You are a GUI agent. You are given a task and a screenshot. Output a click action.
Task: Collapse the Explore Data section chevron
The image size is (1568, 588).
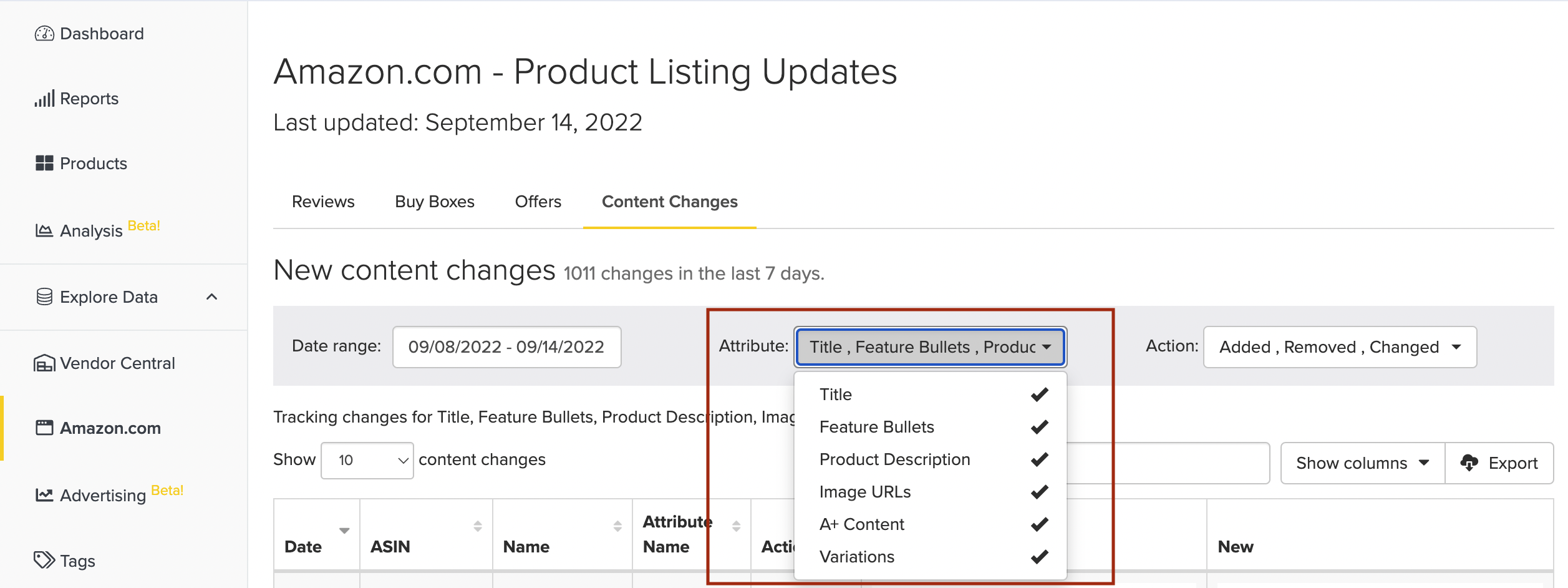coord(212,297)
